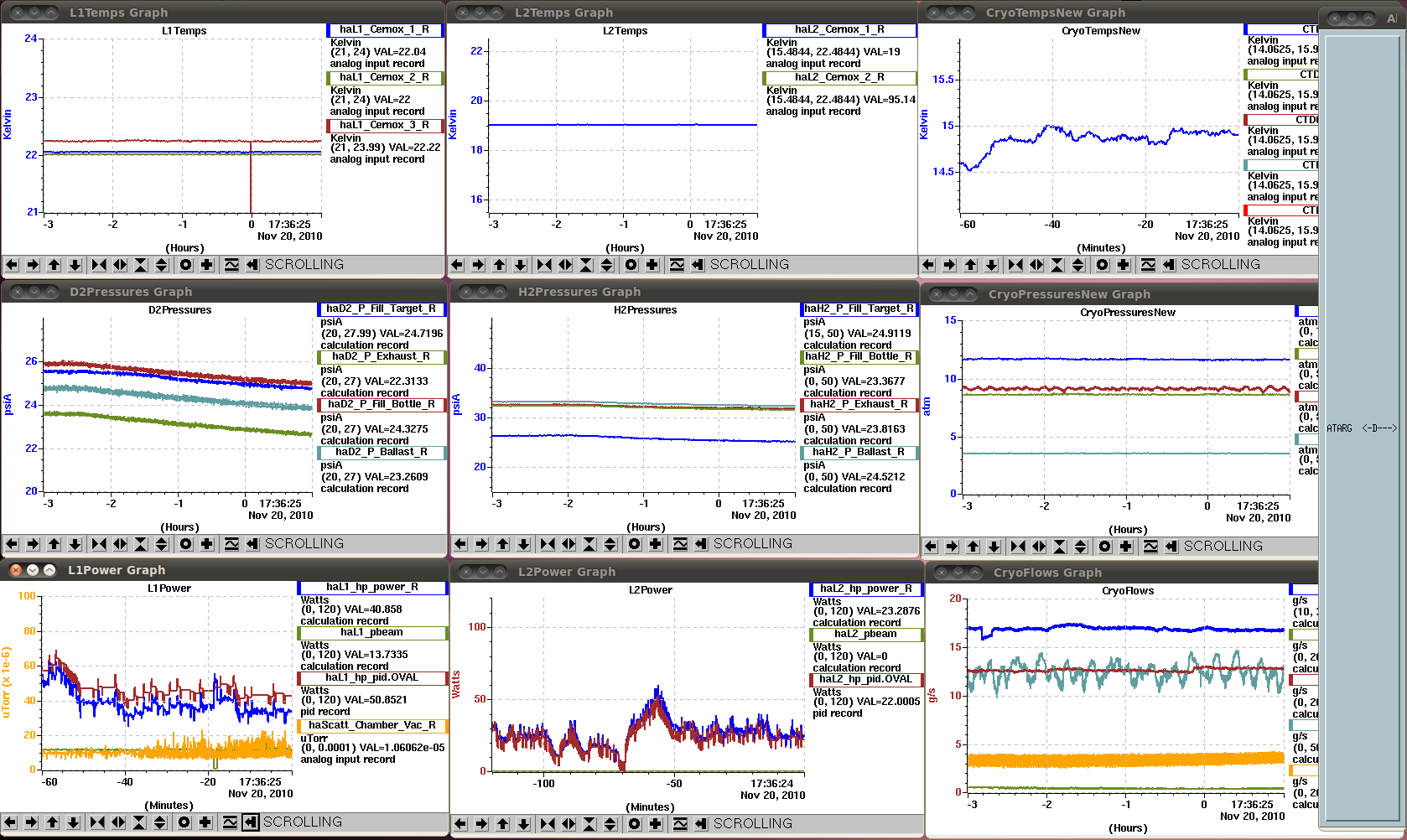The width and height of the screenshot is (1407, 840).
Task: Select the haL1_Cernox_3_R legend entry
Action: point(385,125)
